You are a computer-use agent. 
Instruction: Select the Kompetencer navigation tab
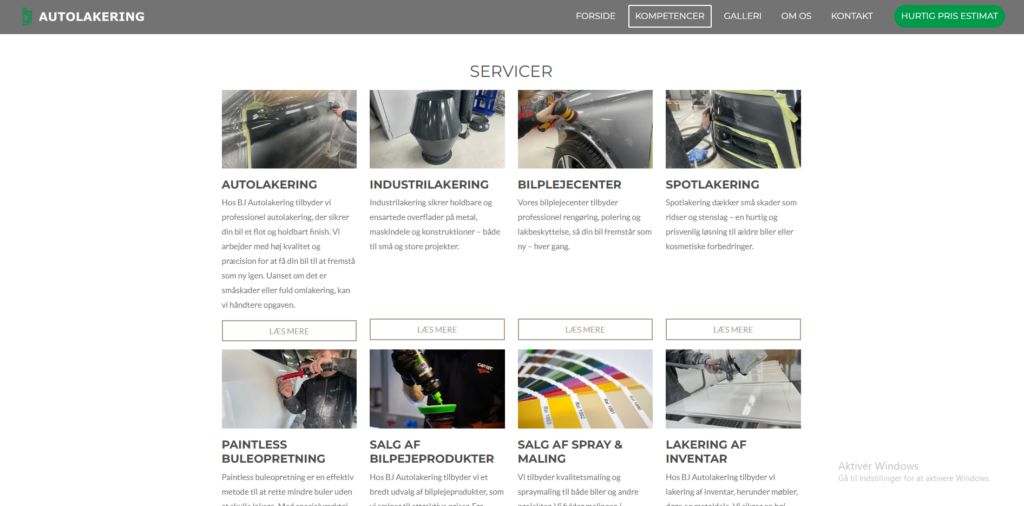(669, 16)
